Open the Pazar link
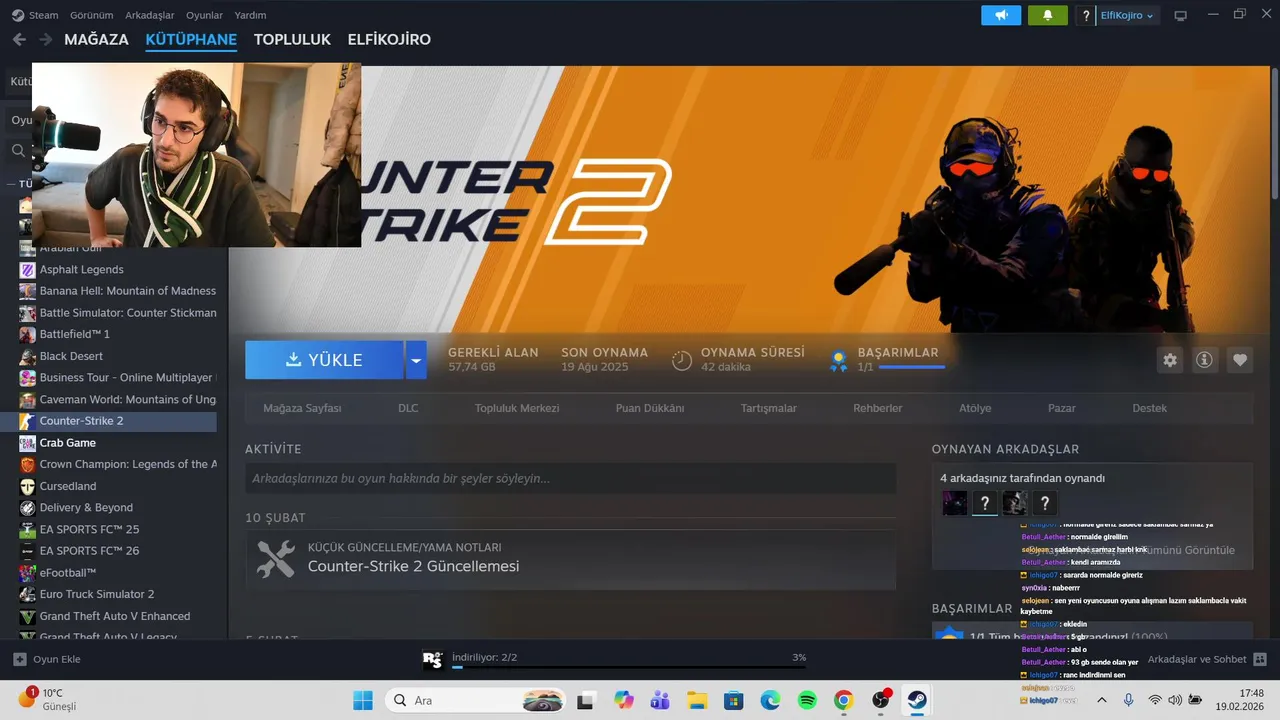Viewport: 1280px width, 720px height. [1062, 408]
